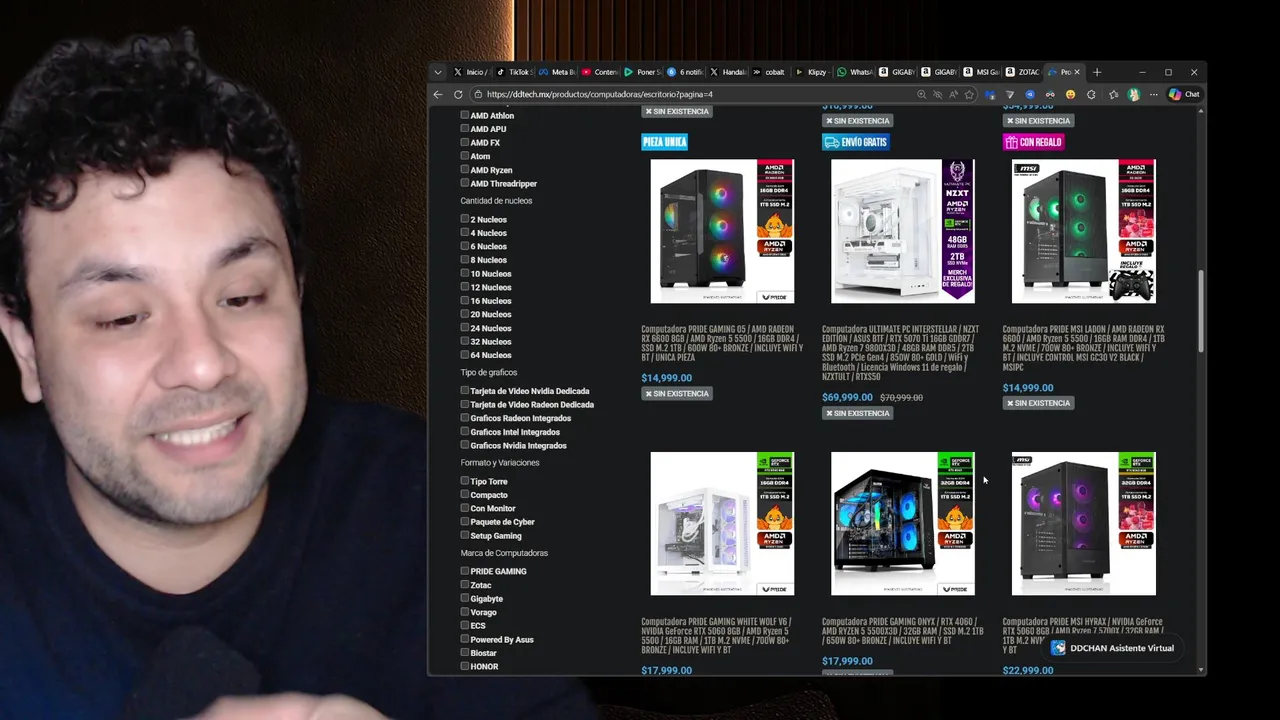Switch to the MSI Ga tab
This screenshot has height=720, width=1280.
[982, 72]
